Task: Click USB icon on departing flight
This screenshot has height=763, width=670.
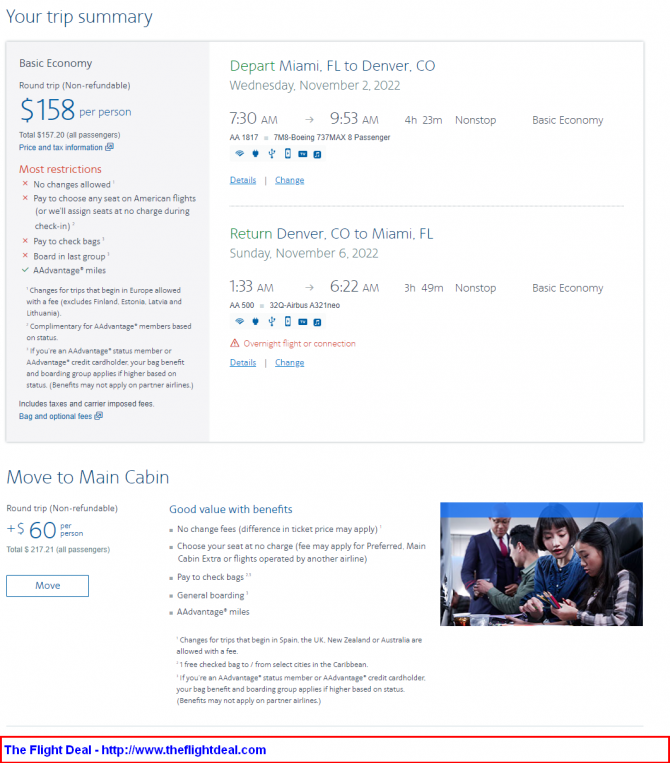Action: pos(272,154)
